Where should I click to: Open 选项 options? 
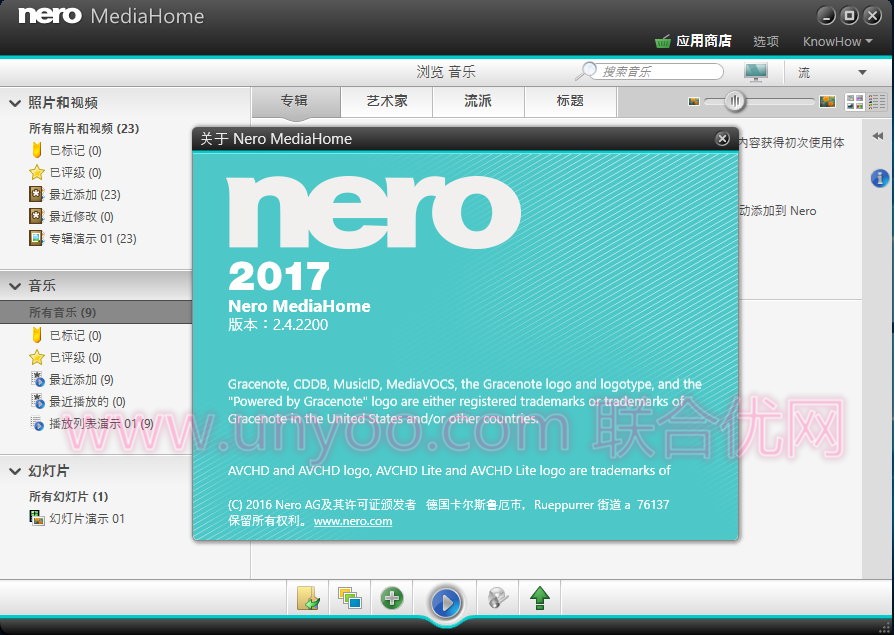tap(765, 41)
